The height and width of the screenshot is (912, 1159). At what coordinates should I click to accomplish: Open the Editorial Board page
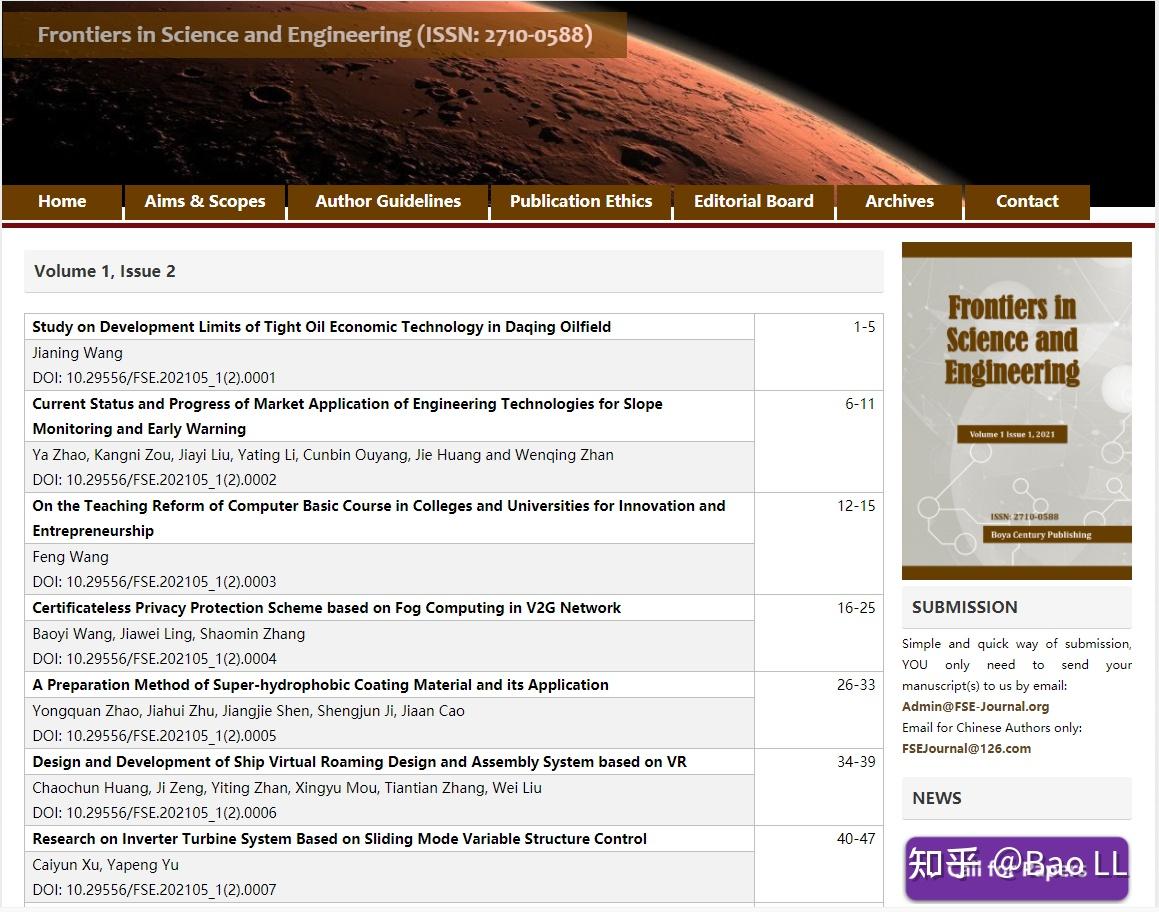(753, 201)
